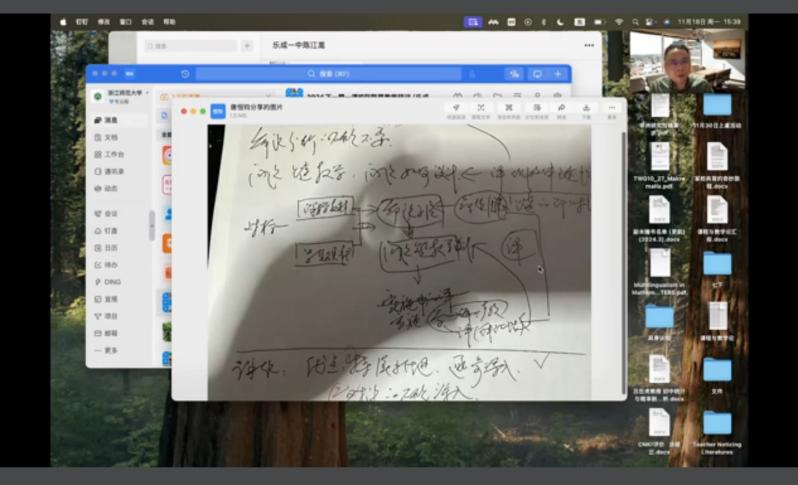Open the 帮助 menu in menu bar
Screen dimensions: 798x485
[x=169, y=21]
